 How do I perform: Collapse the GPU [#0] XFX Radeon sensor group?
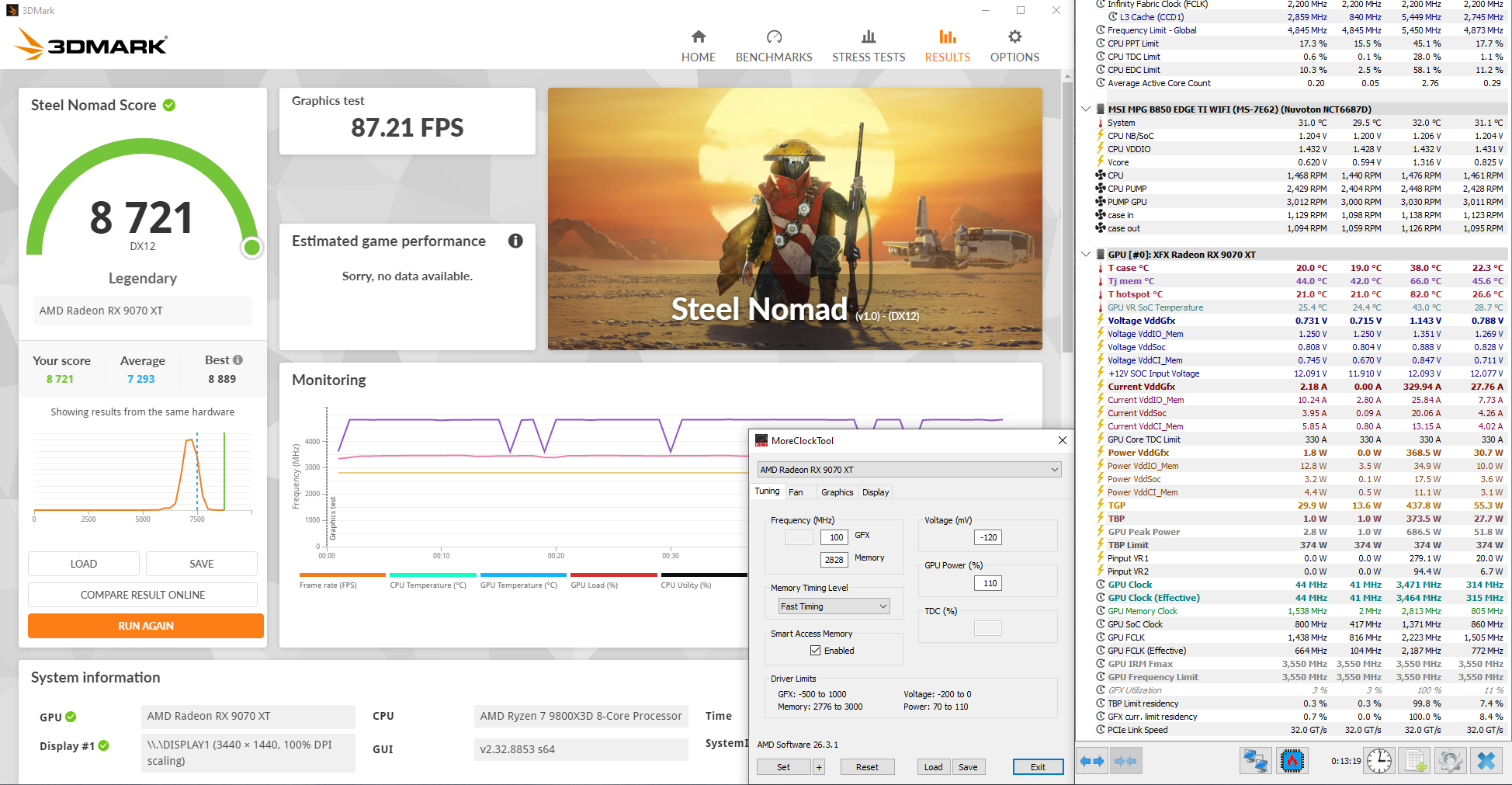[1086, 255]
